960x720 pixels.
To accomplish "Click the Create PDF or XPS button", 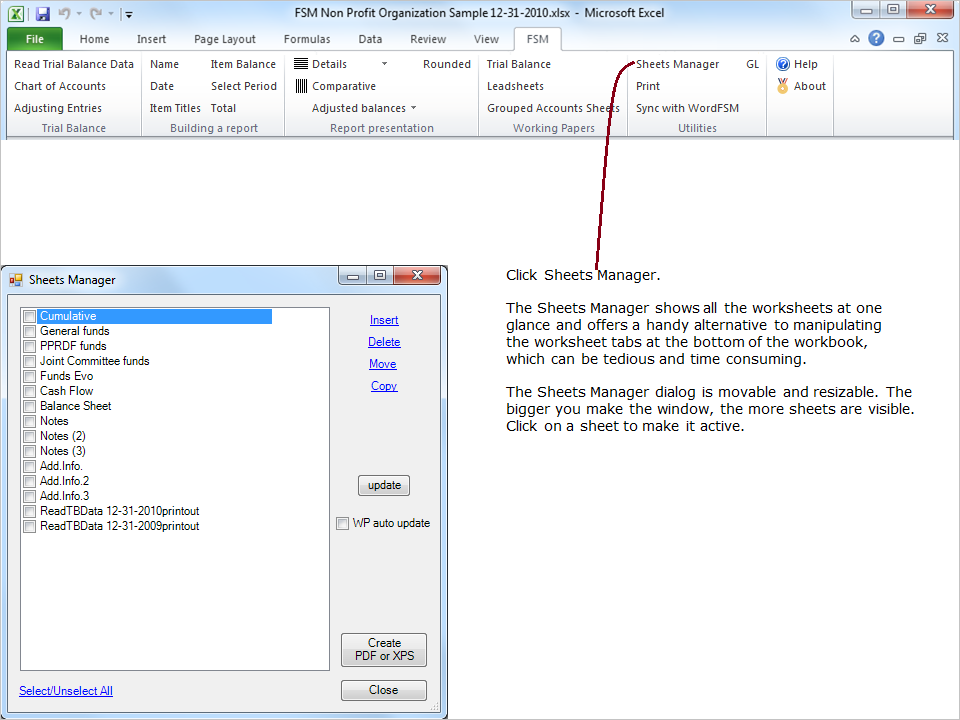I will 384,650.
